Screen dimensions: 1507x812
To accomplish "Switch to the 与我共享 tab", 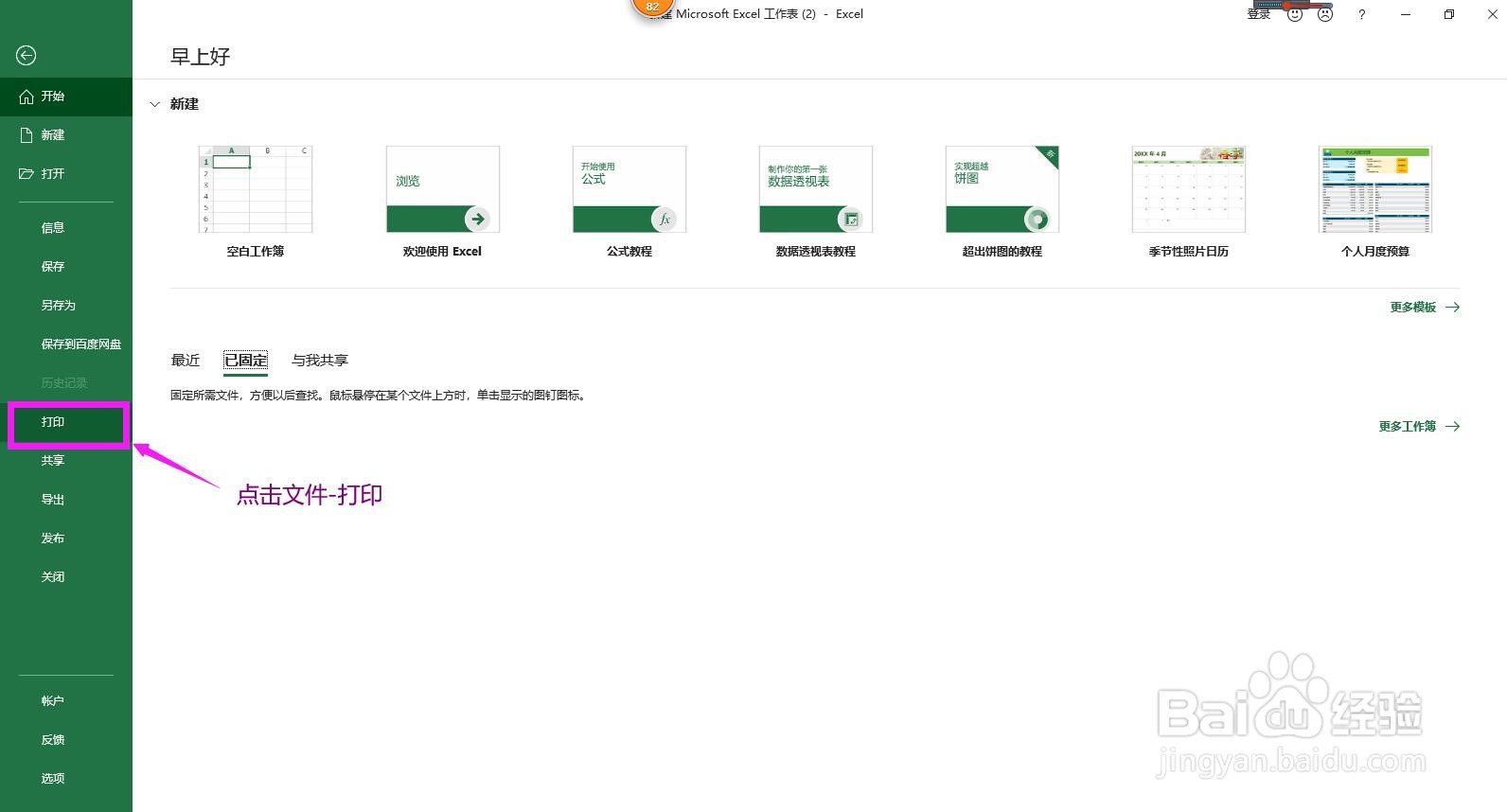I will click(320, 361).
